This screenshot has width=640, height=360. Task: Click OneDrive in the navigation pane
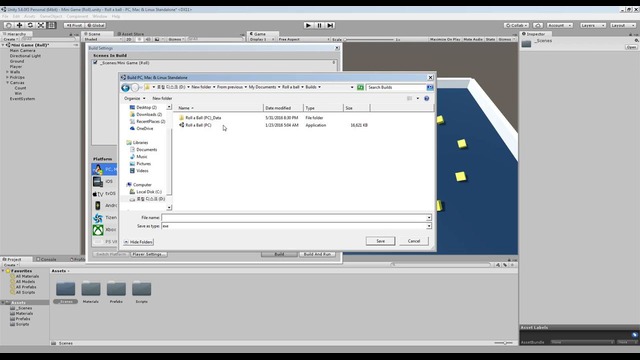tap(145, 129)
